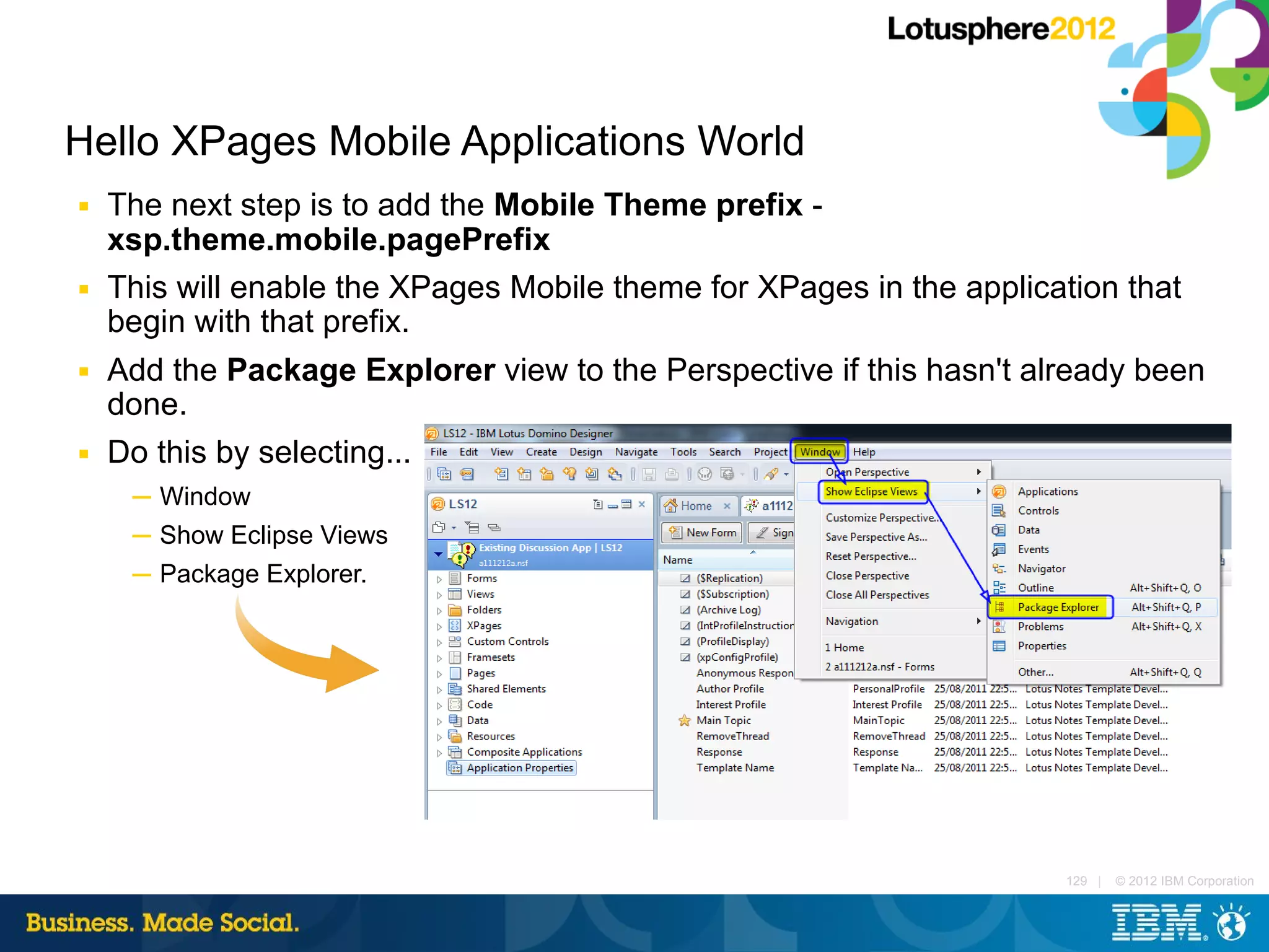Click the Home tab house icon

pyautogui.click(x=670, y=505)
